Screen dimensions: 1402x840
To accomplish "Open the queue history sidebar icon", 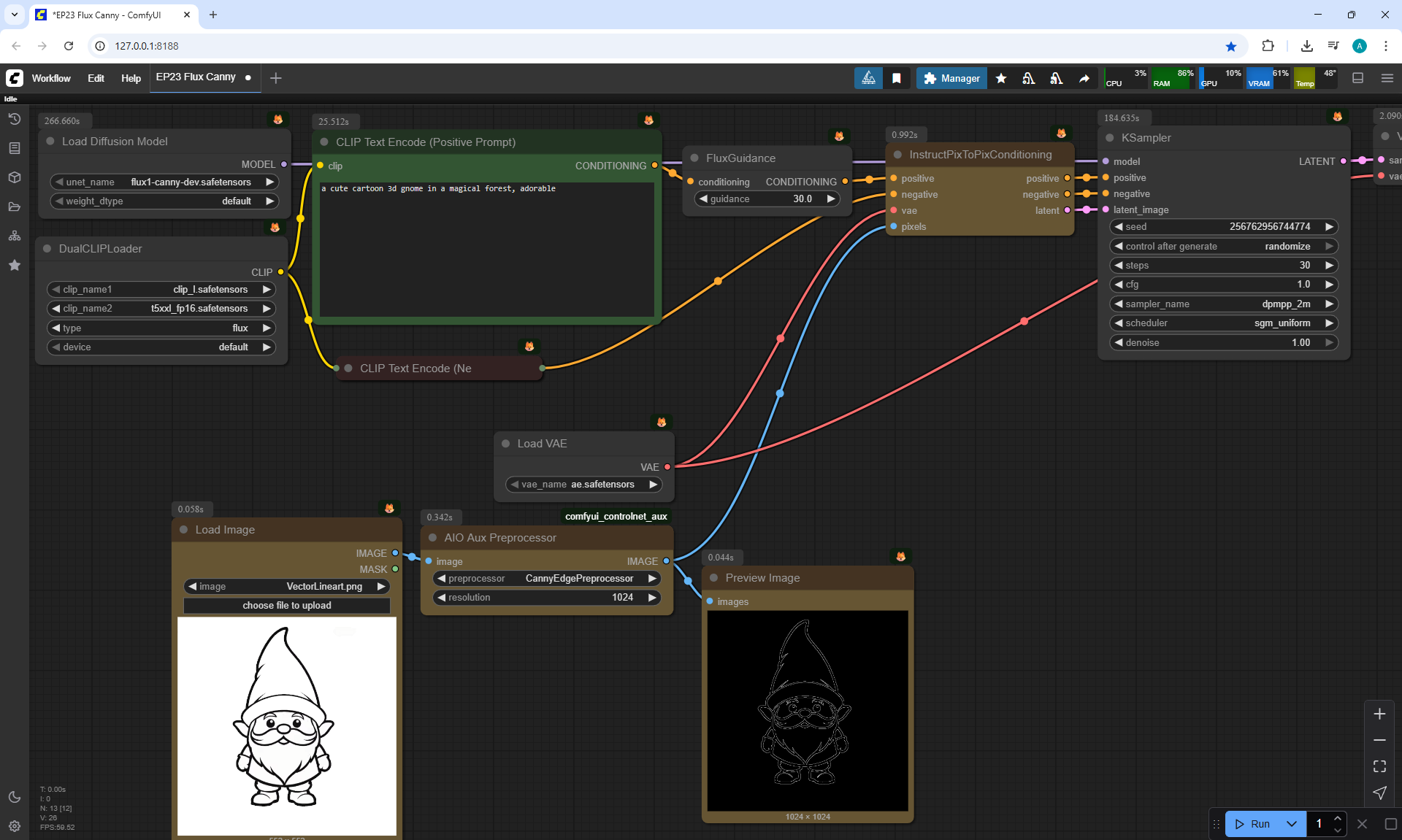I will [x=14, y=119].
